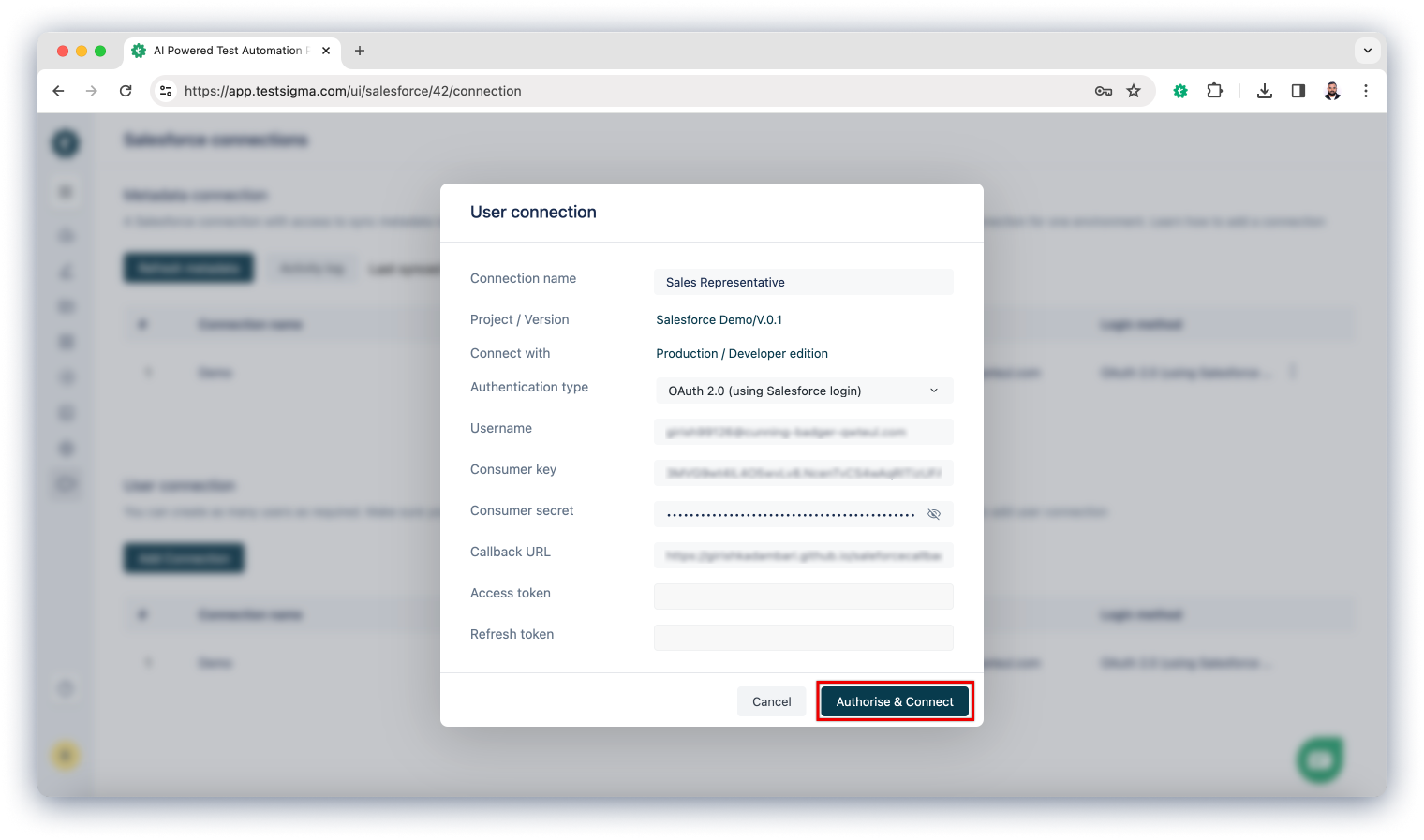Image resolution: width=1424 pixels, height=840 pixels.
Task: Click the Connection name label
Action: click(523, 278)
